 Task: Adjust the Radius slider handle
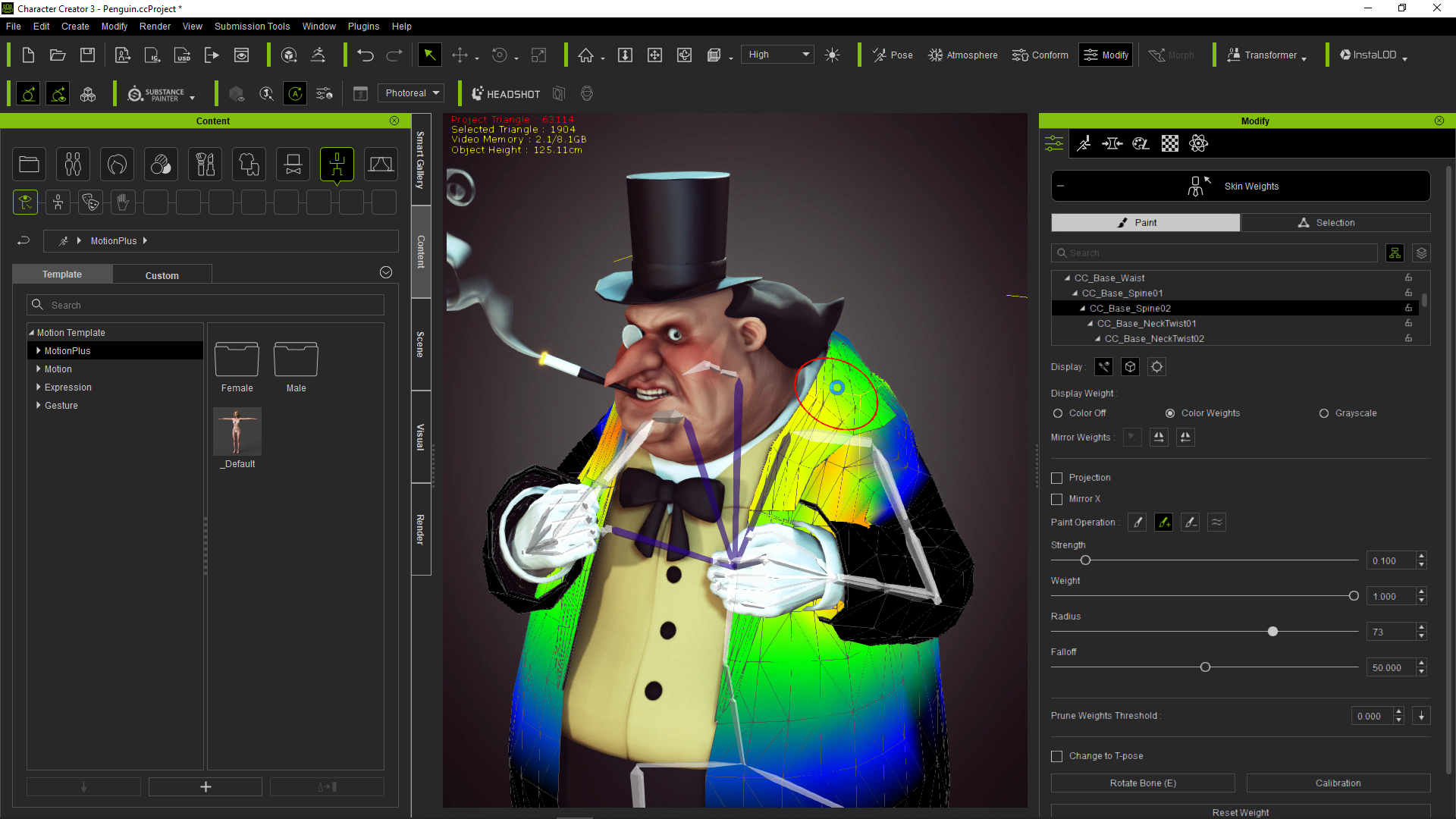1272,632
